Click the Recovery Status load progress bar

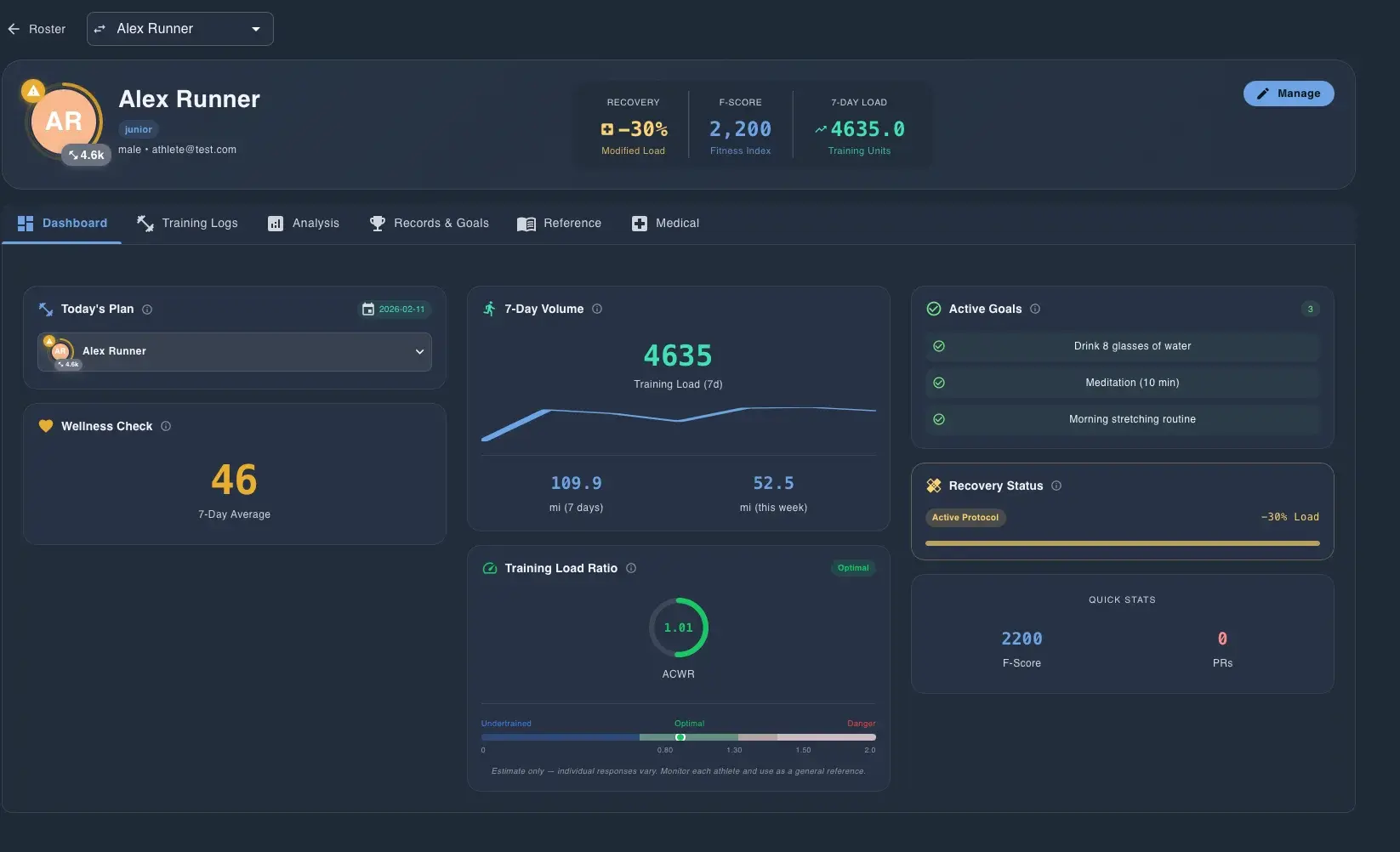(x=1122, y=542)
